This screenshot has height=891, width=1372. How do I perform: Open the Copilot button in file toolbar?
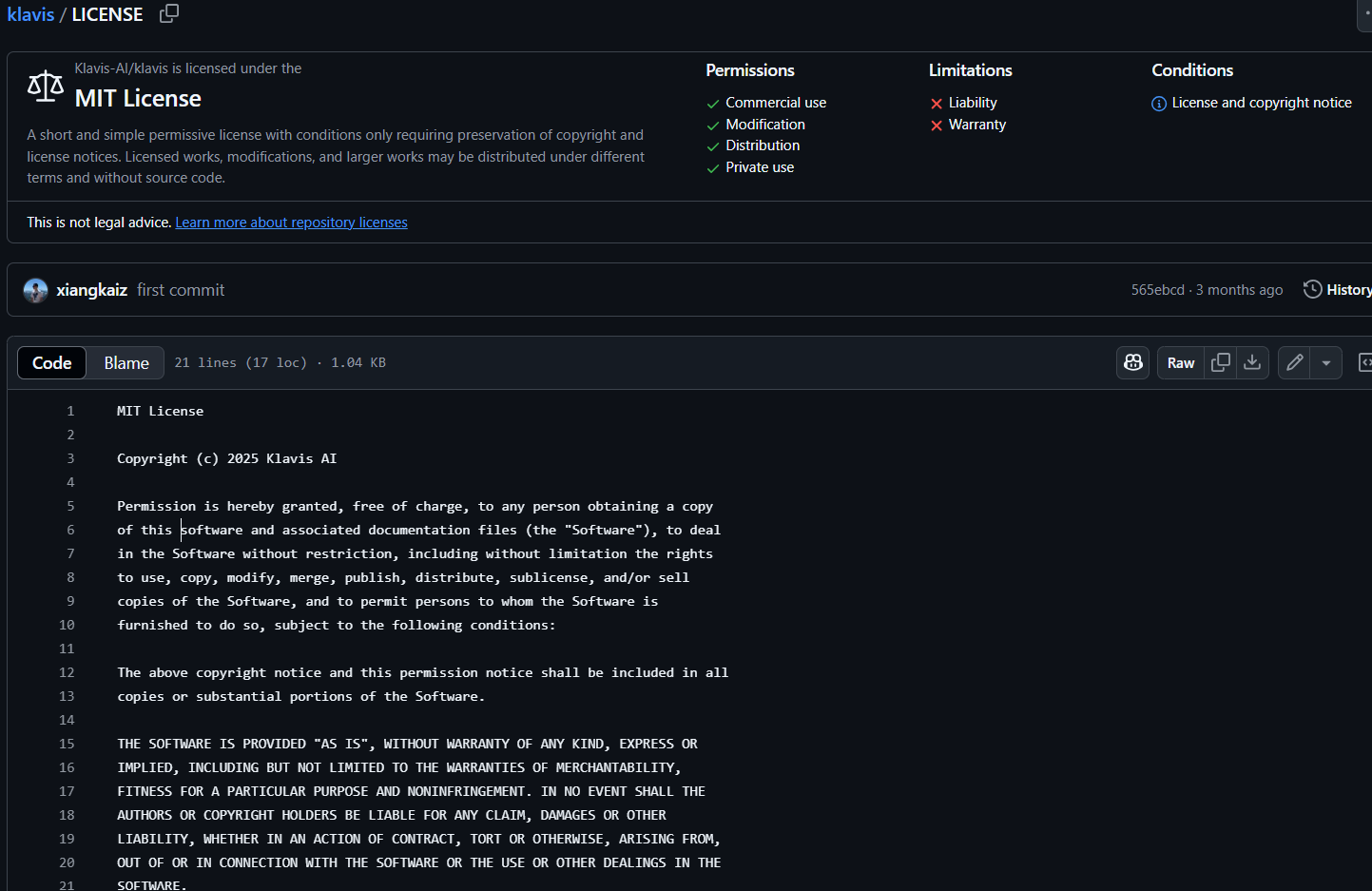[x=1132, y=362]
